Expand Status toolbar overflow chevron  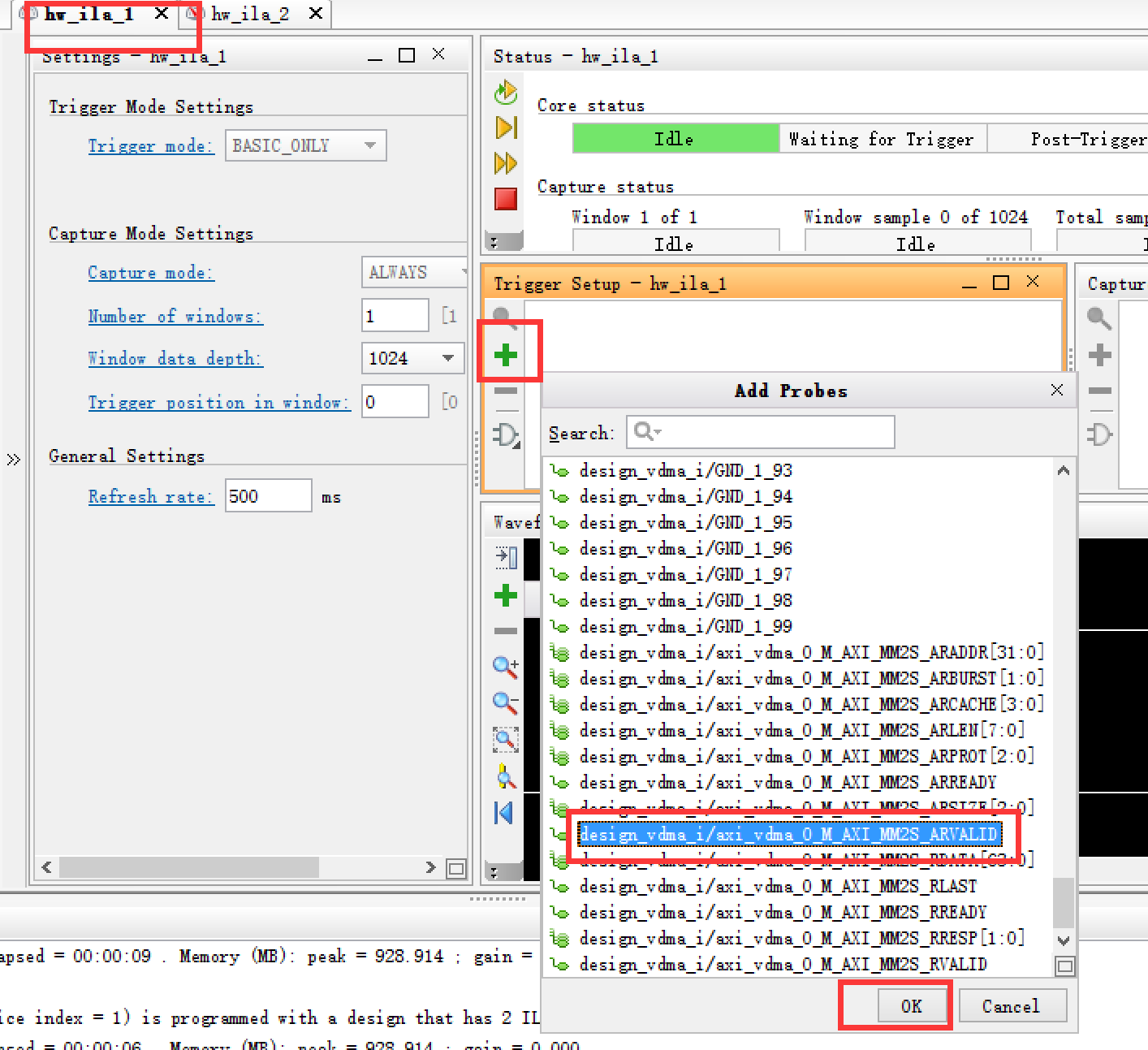[x=494, y=241]
